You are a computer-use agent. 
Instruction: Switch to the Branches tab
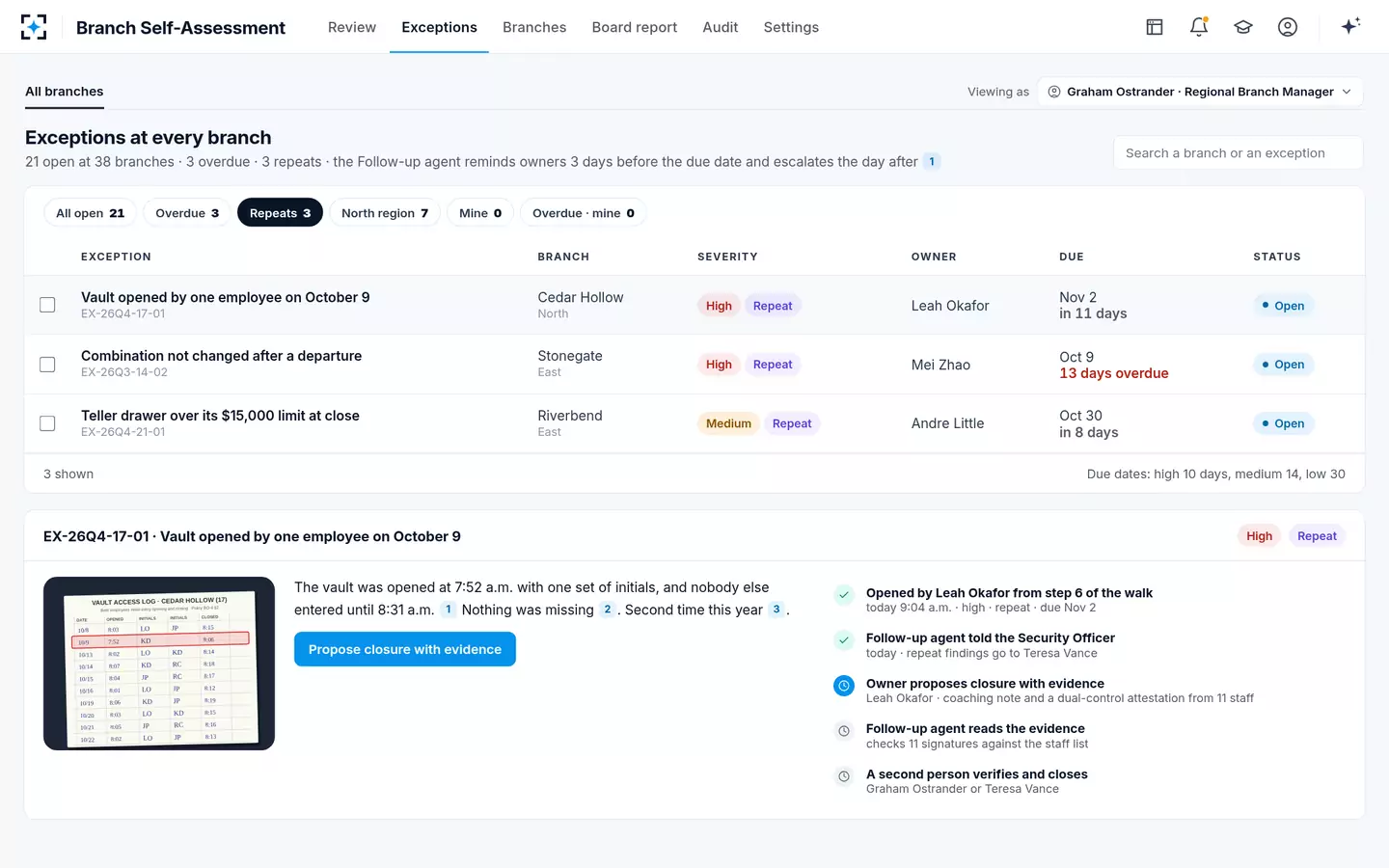click(534, 27)
